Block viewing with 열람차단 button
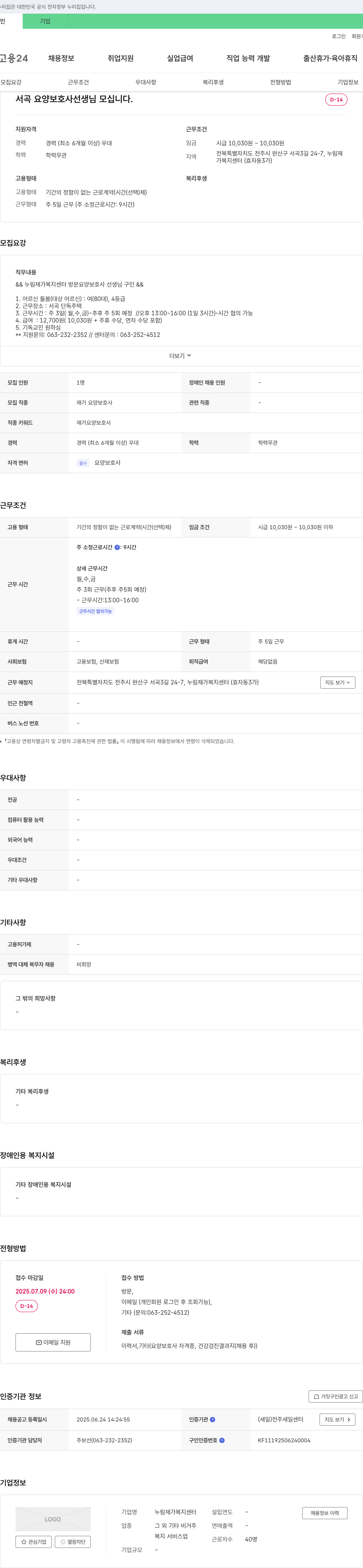The width and height of the screenshot is (363, 1568). click(73, 1542)
